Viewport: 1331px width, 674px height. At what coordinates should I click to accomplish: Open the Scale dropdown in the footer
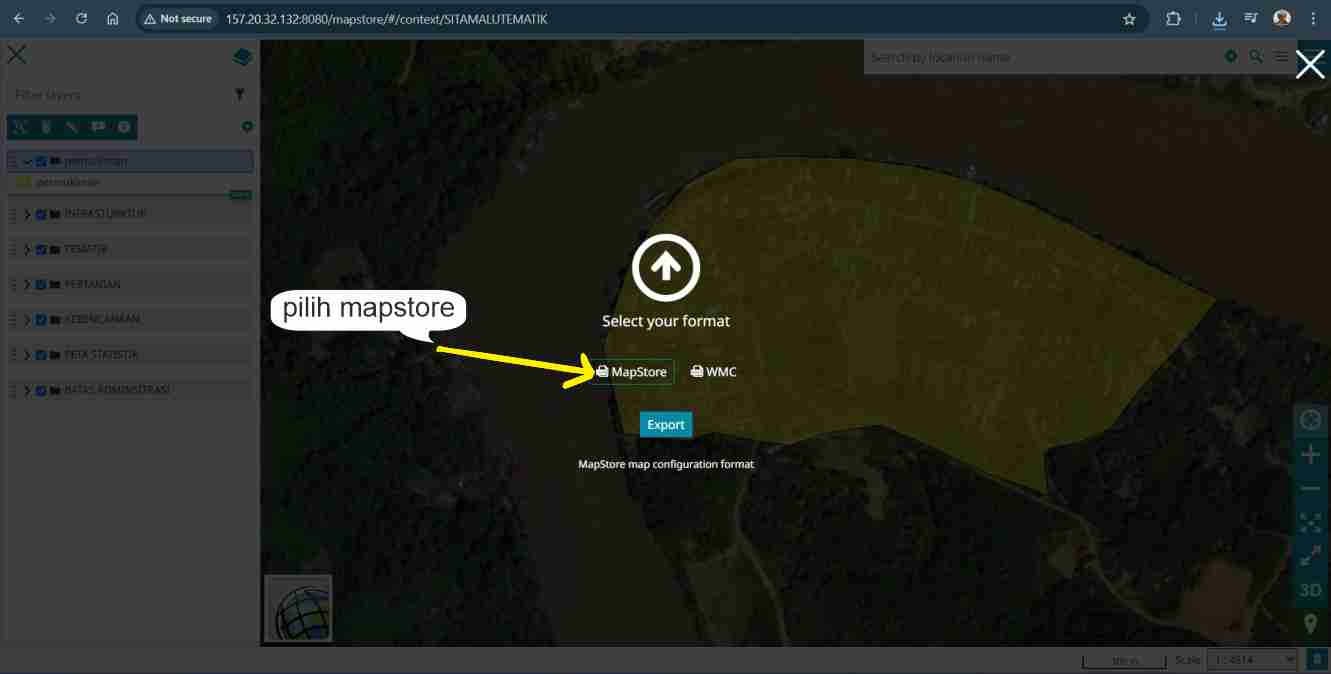1252,660
